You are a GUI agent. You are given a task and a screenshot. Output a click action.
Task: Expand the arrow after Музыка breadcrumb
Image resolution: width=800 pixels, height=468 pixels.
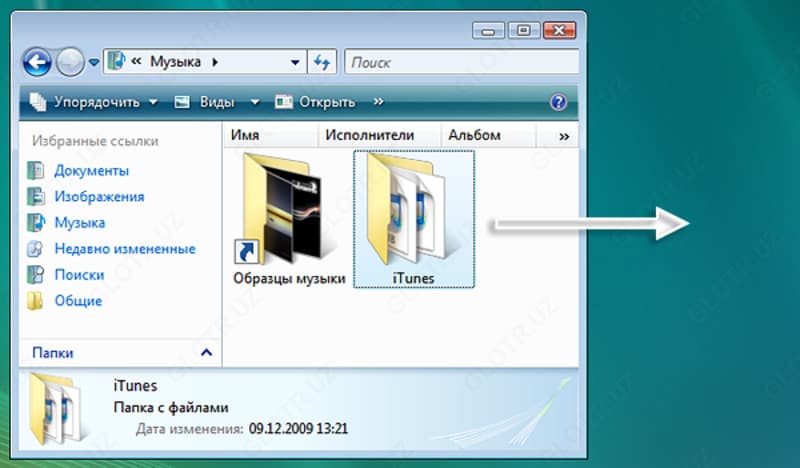click(x=215, y=62)
